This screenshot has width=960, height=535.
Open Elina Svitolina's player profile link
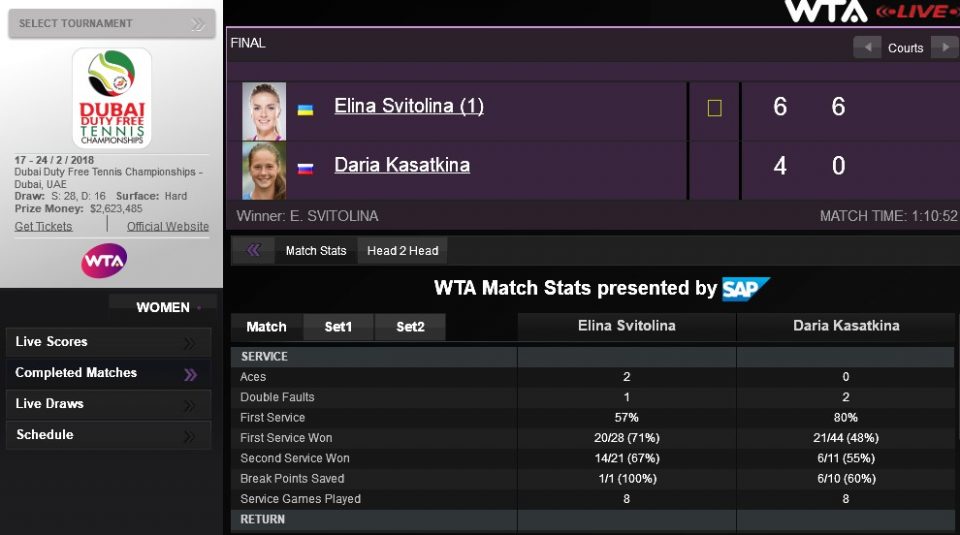408,106
